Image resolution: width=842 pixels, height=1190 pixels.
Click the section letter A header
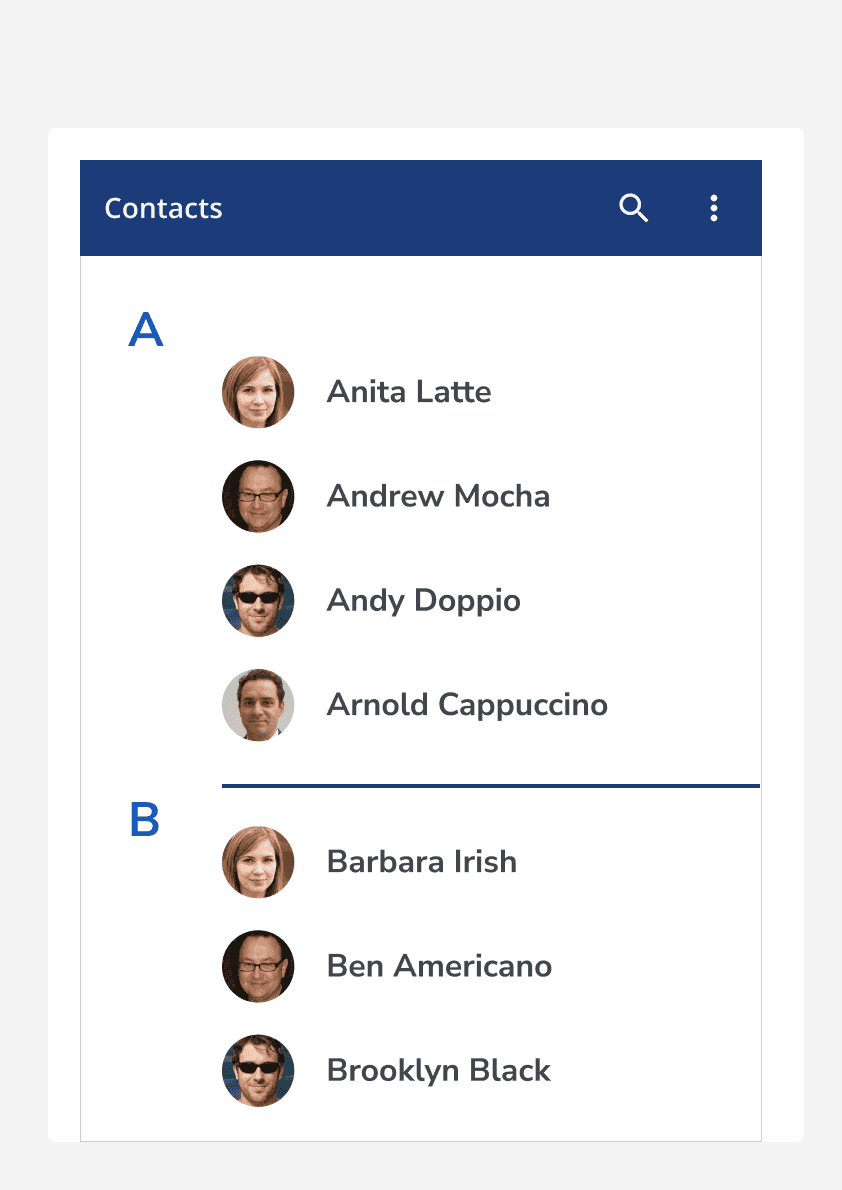point(146,331)
